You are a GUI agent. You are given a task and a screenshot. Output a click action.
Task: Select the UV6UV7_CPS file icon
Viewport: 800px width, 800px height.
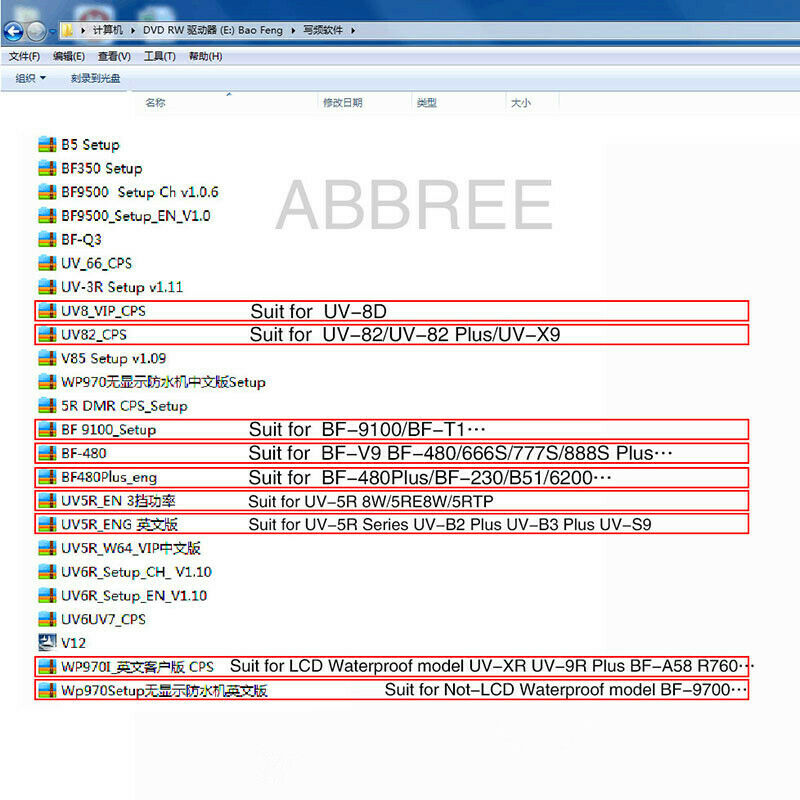47,619
